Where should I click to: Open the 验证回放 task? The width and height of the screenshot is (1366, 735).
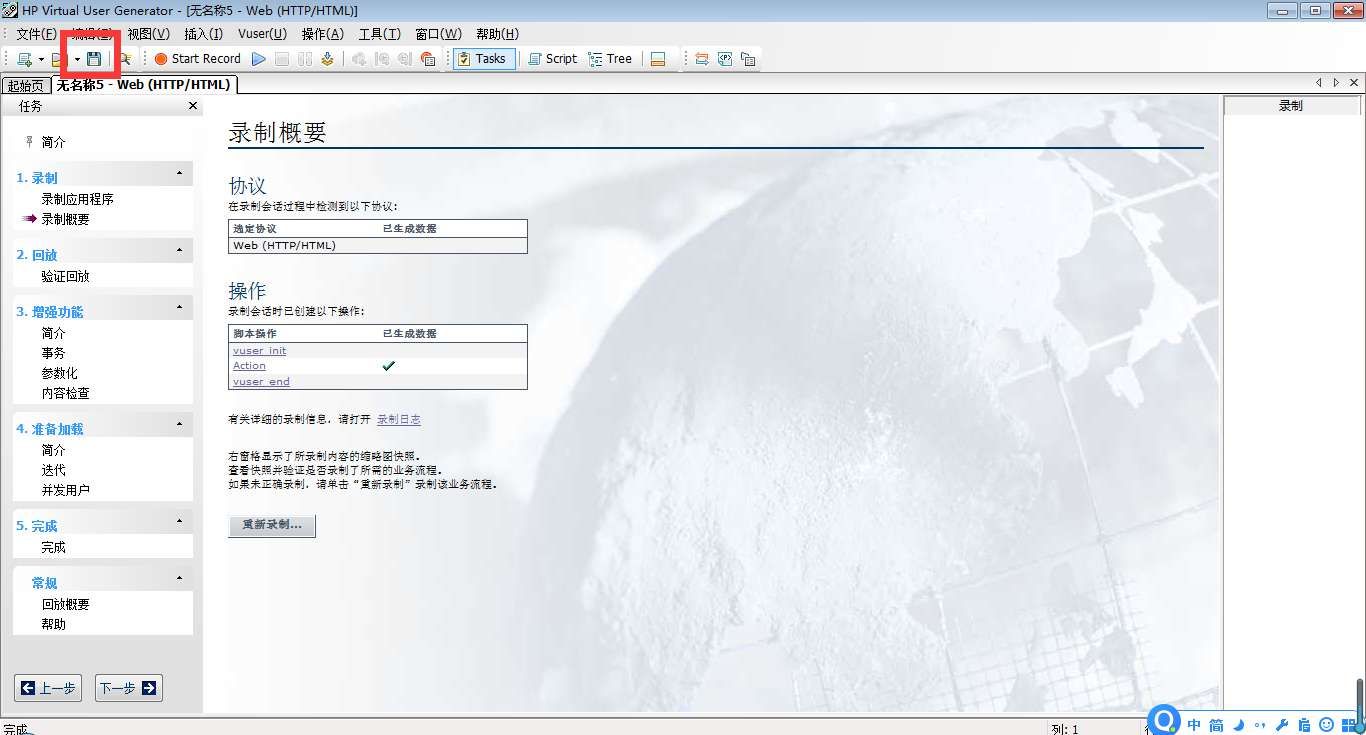point(66,276)
